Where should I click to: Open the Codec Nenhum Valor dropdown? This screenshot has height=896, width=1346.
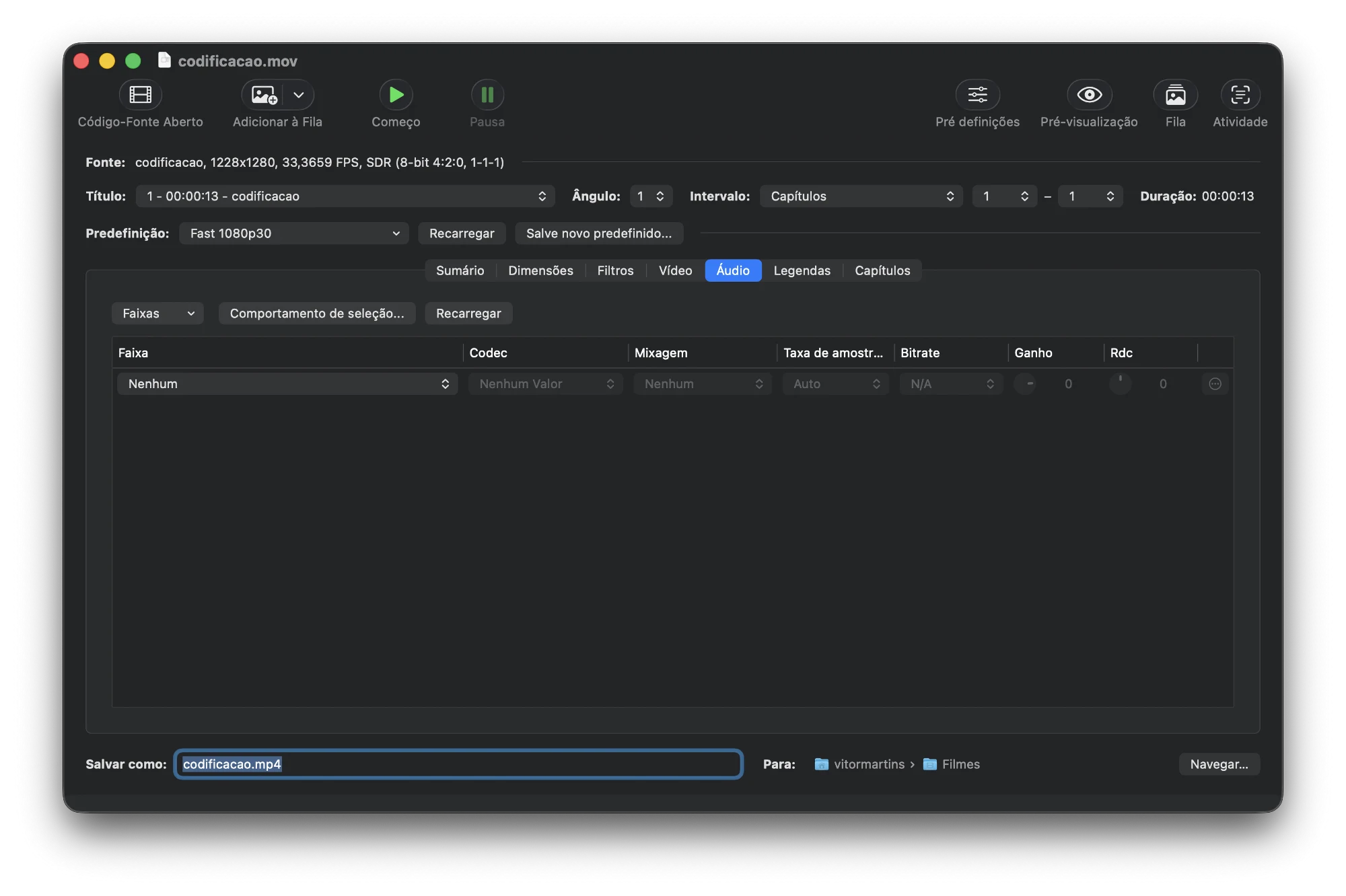click(546, 384)
